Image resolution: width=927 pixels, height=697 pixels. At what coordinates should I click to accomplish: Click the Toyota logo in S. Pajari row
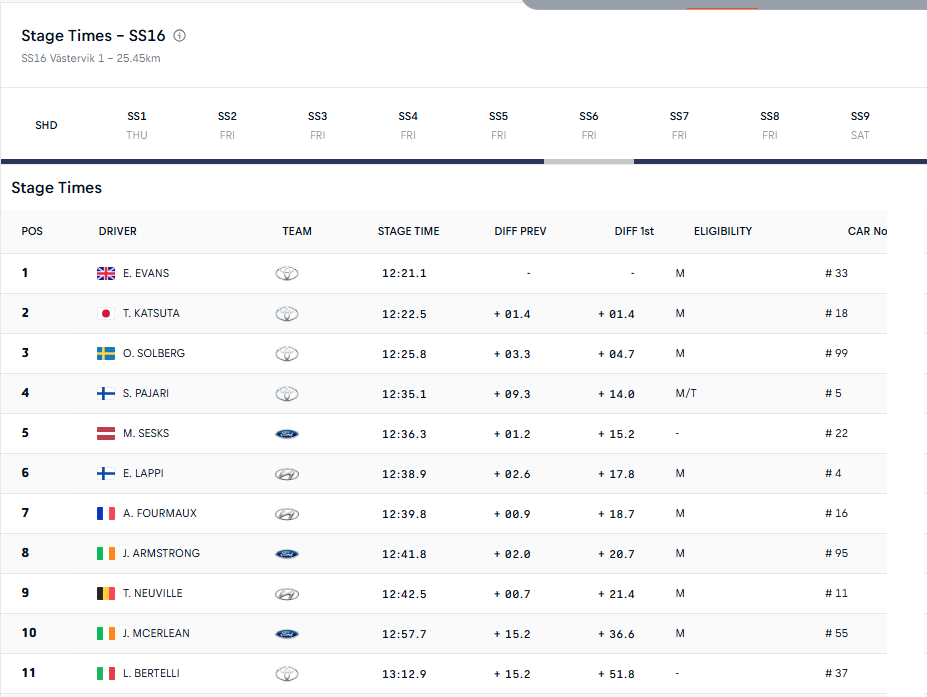click(x=287, y=394)
